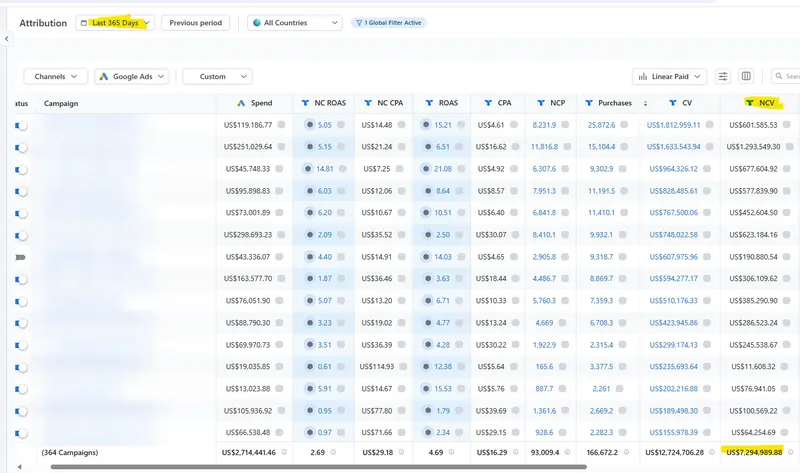Sort by the NCP column header

coord(551,103)
